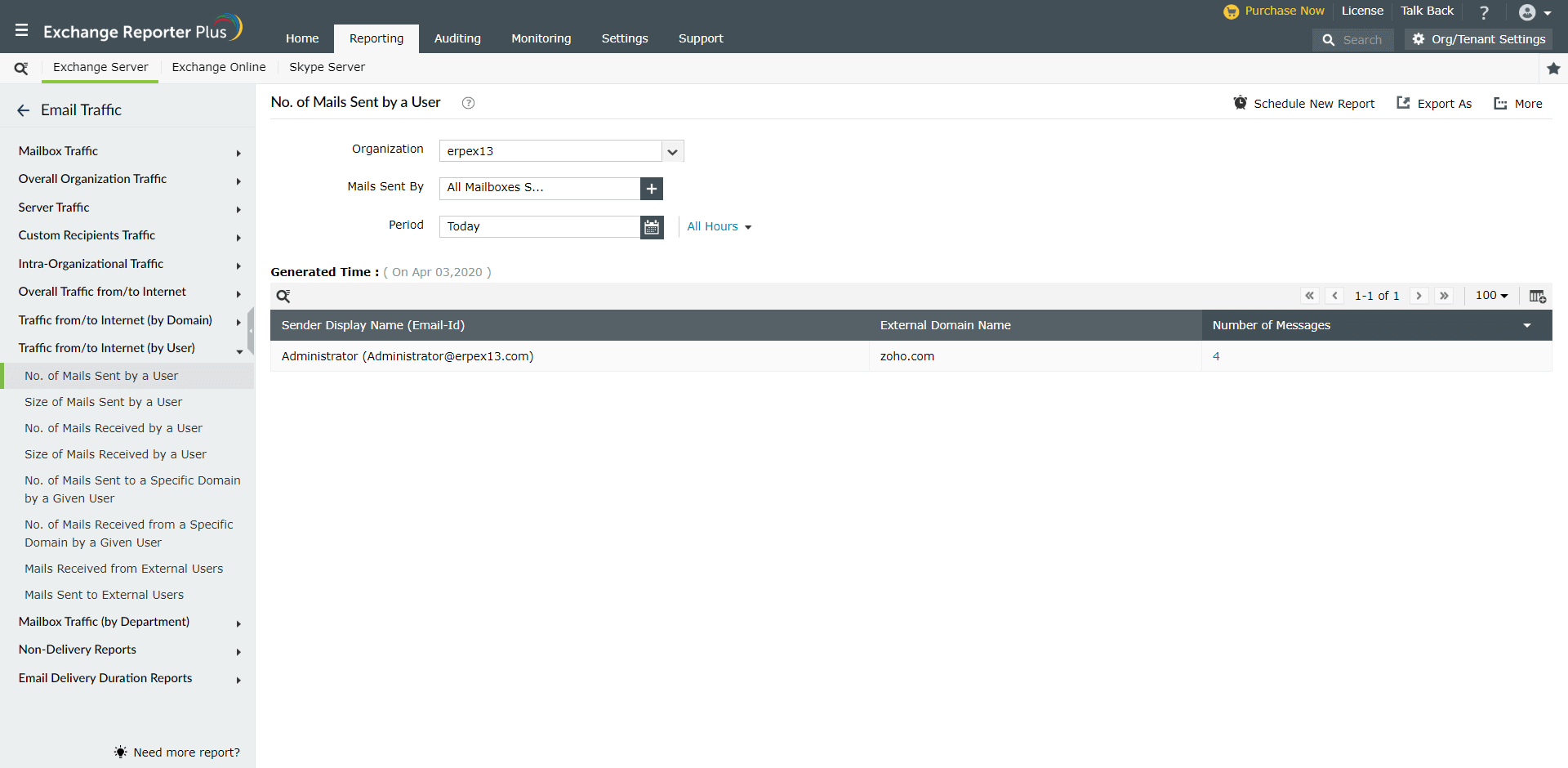
Task: Open No. of Mails Received by a User
Action: click(x=114, y=428)
